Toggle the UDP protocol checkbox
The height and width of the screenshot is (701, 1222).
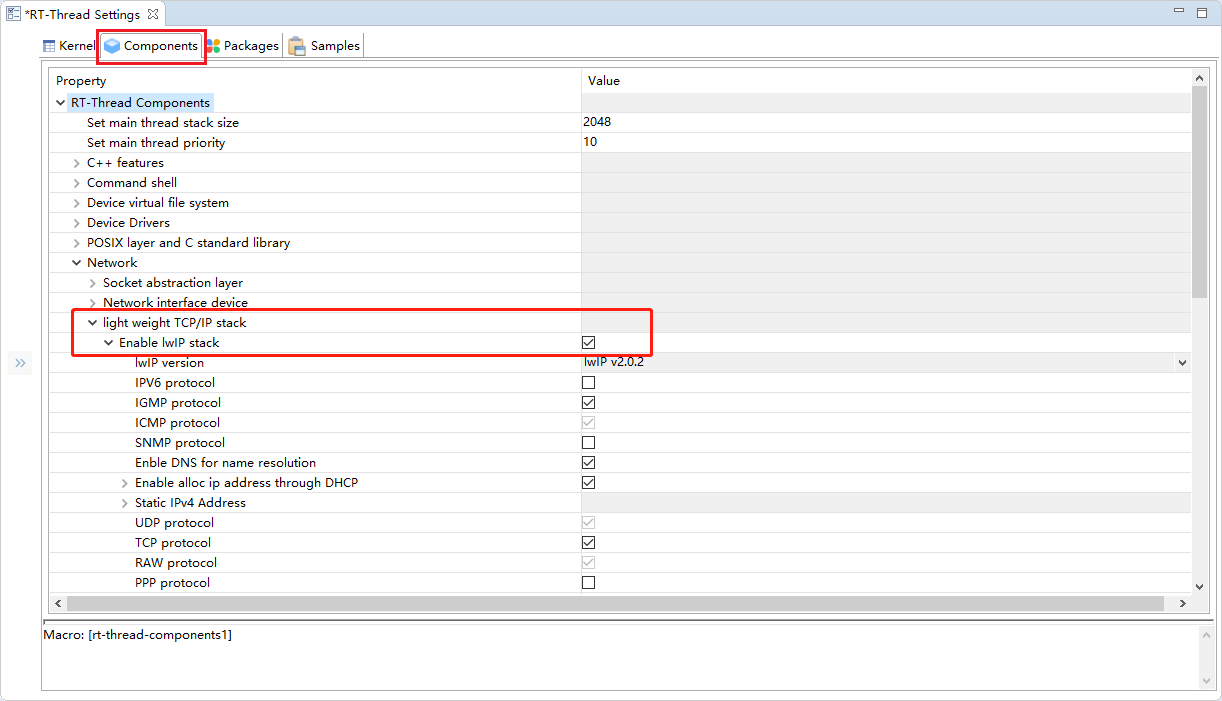[588, 523]
